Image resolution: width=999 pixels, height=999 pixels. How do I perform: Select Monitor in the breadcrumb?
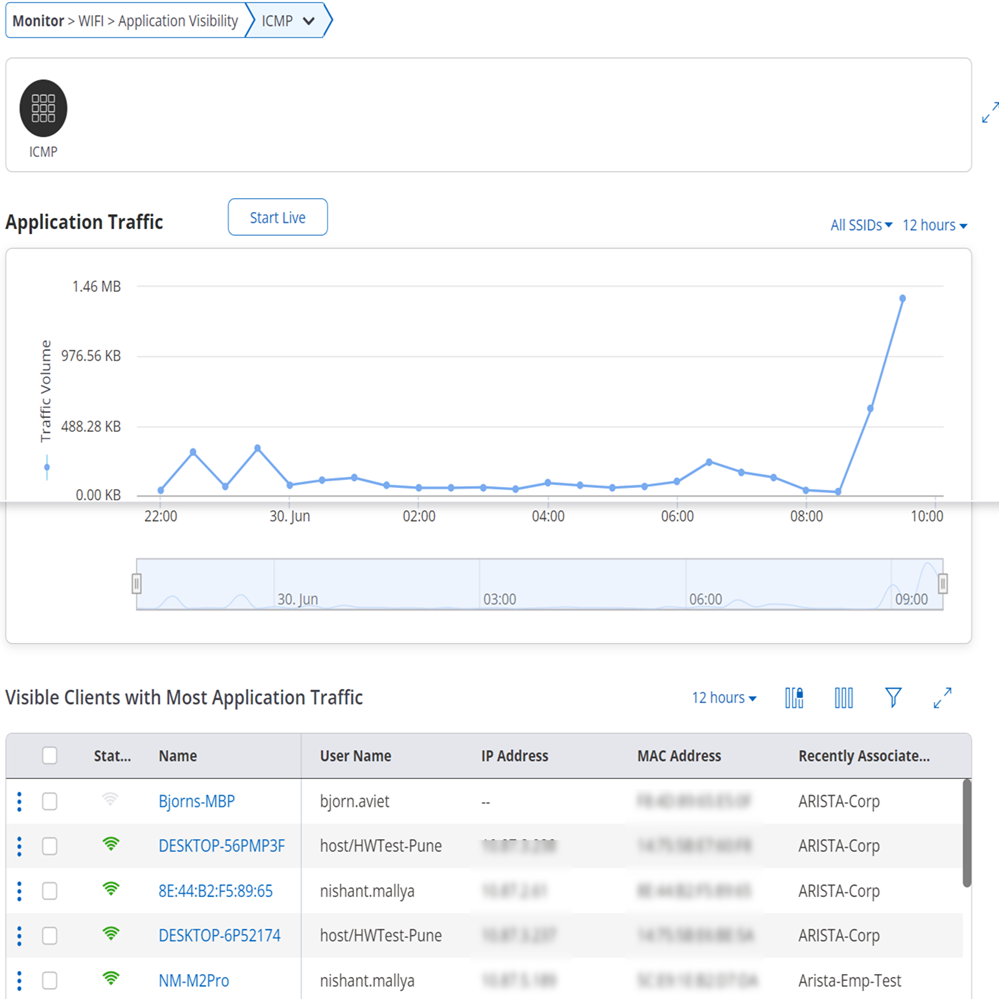point(37,20)
